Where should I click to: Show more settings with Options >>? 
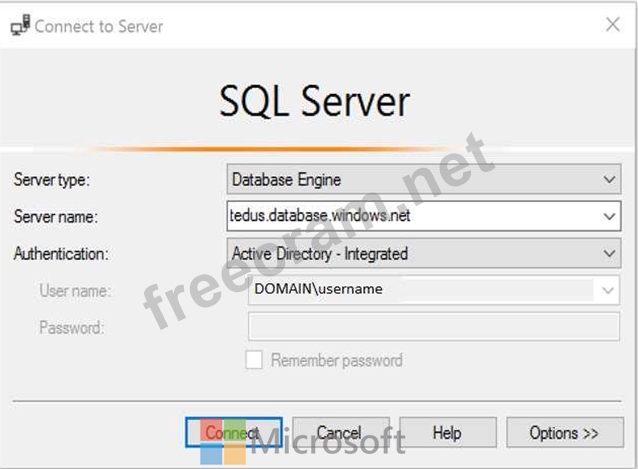pyautogui.click(x=564, y=433)
